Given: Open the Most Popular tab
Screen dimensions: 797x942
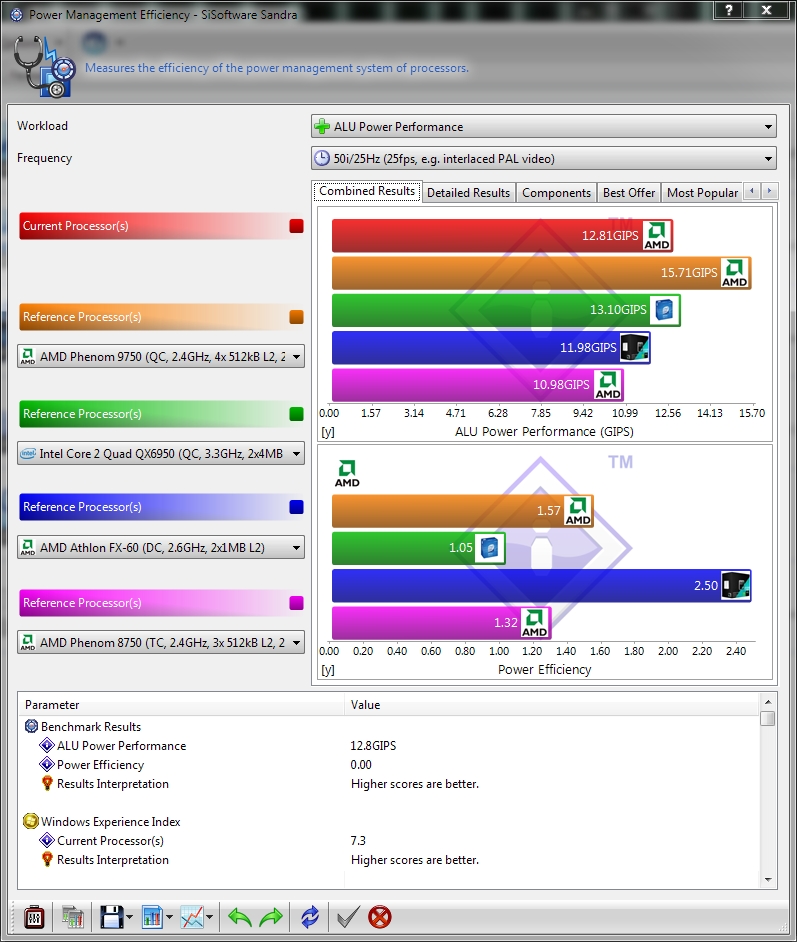Looking at the screenshot, I should click(702, 193).
